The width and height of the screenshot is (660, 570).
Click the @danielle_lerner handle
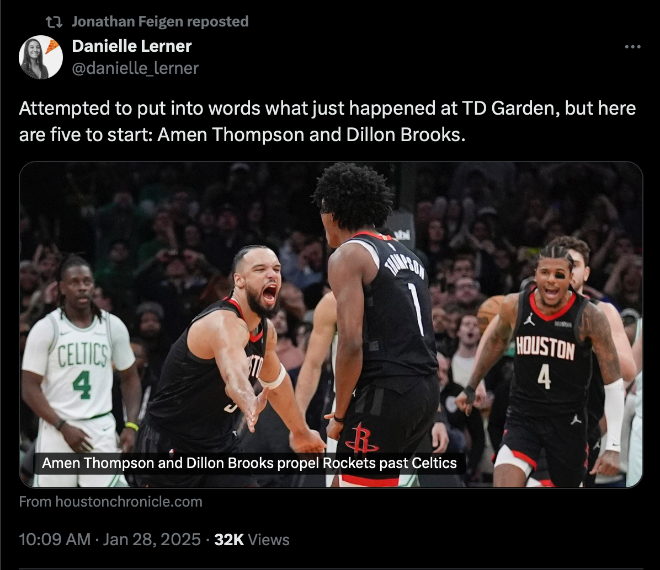135,68
